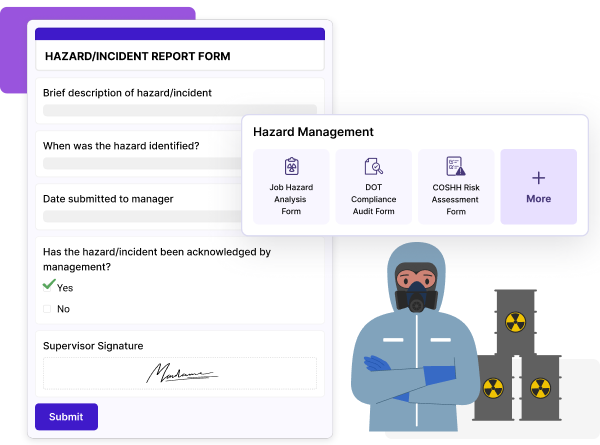Screen dimensions: 600x445
Task: Click the radiation symbol on bottom-left barrel
Action: coord(492,386)
